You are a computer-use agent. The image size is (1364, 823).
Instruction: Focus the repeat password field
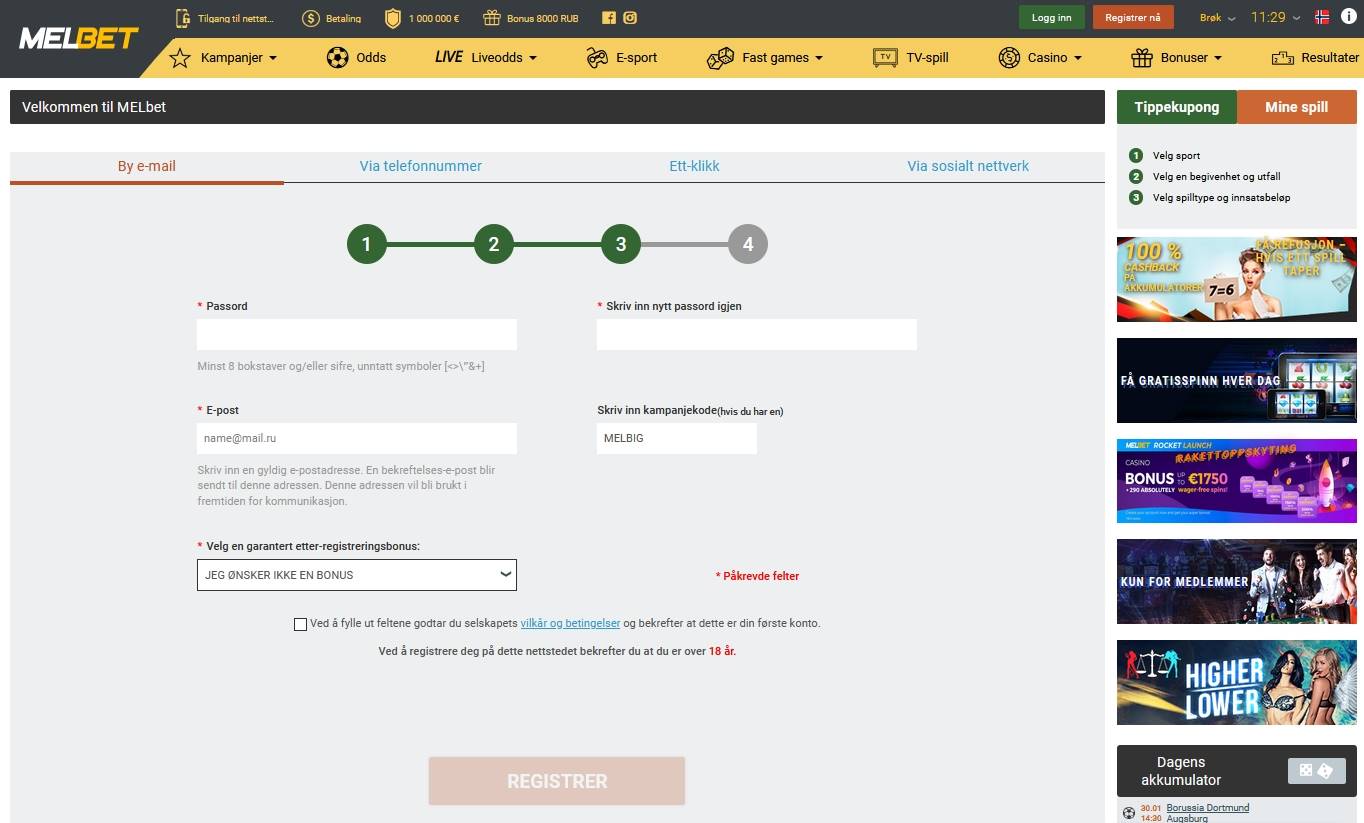[757, 335]
